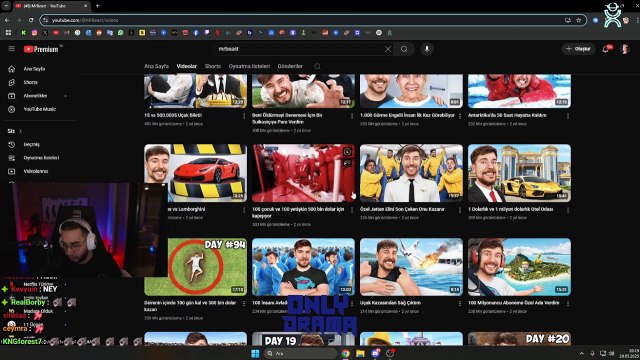Open the plane crash survival thumbnail
Screen dimensions: 640x360
[x=411, y=267]
